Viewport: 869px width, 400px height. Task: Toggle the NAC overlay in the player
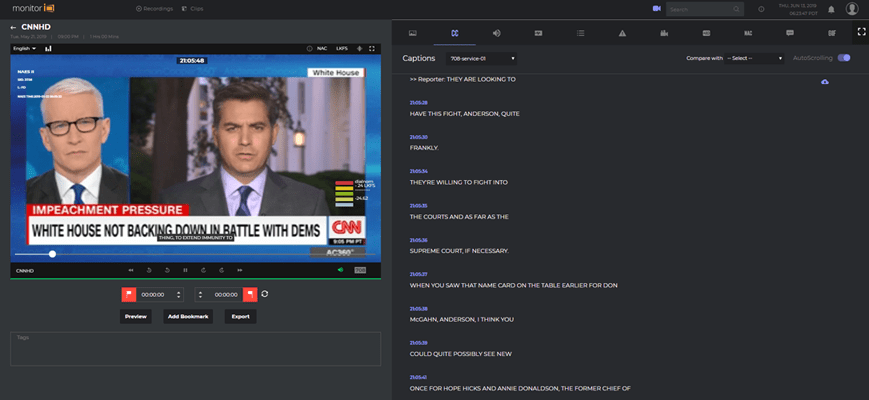[x=322, y=49]
